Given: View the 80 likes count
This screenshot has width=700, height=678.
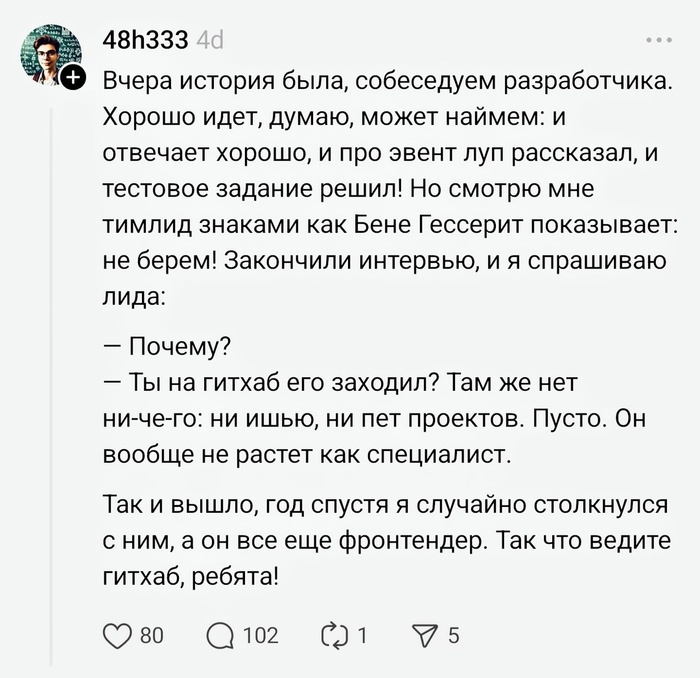Looking at the screenshot, I should (151, 634).
